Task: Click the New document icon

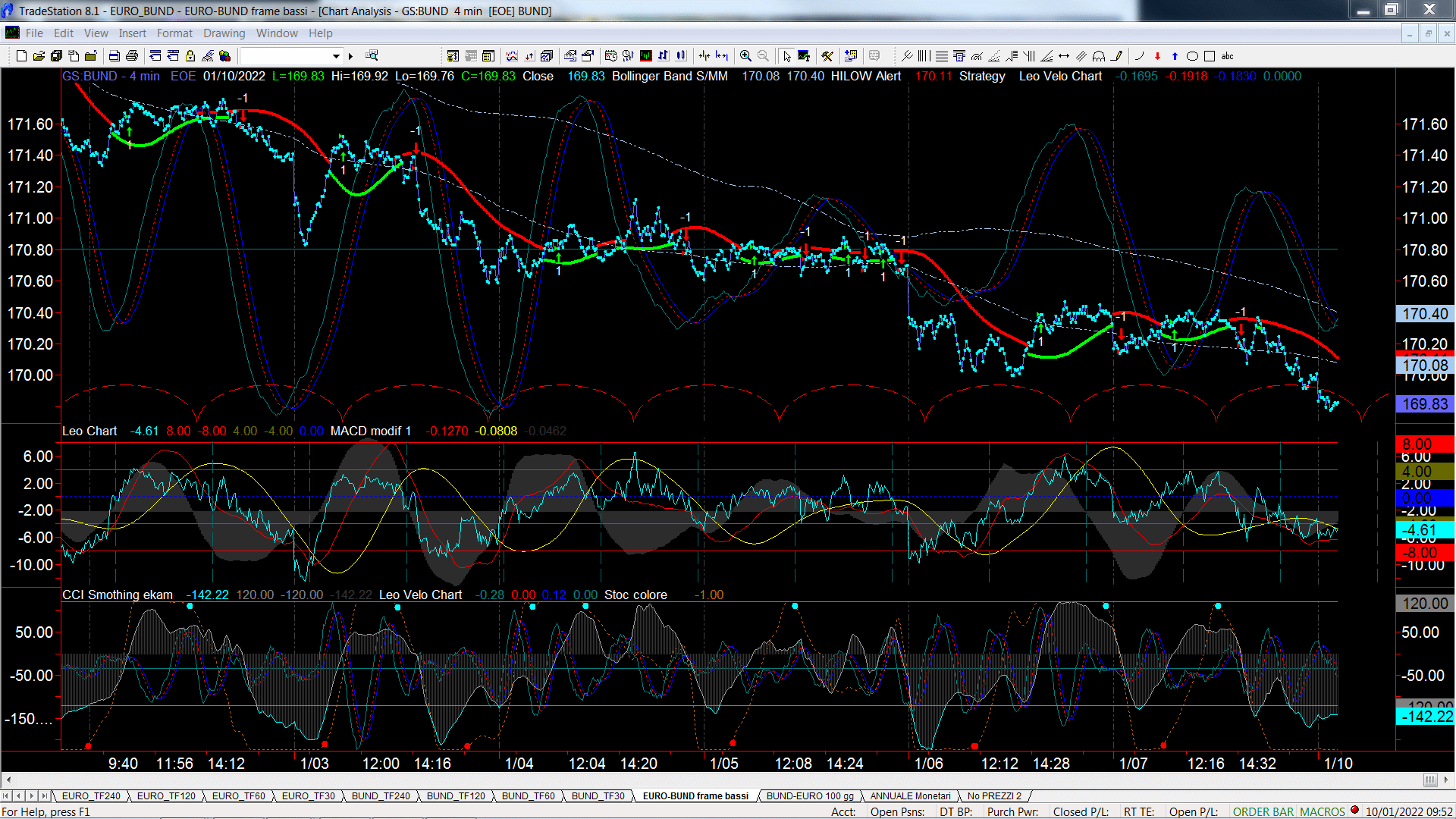Action: 21,56
